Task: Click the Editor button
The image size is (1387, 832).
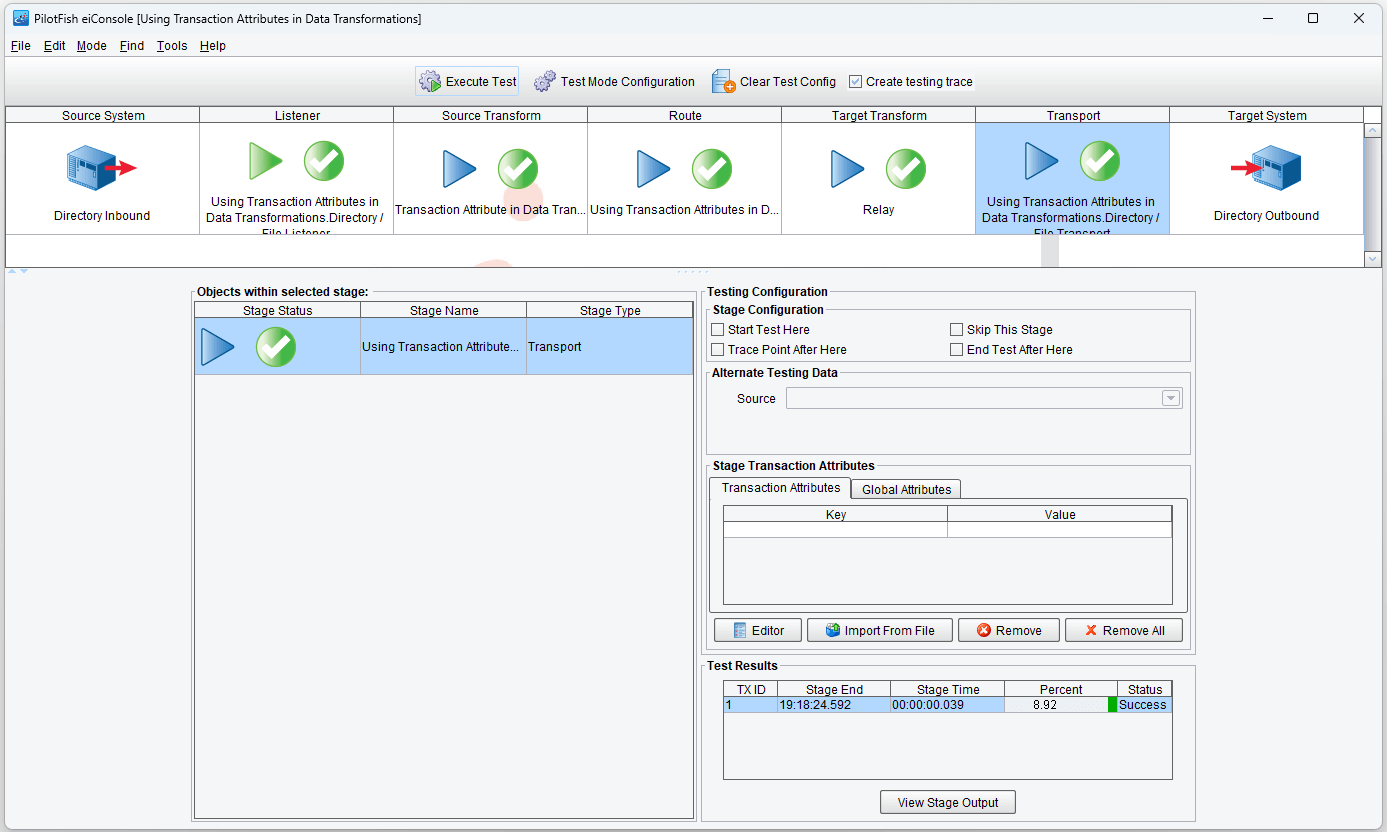Action: coord(758,630)
